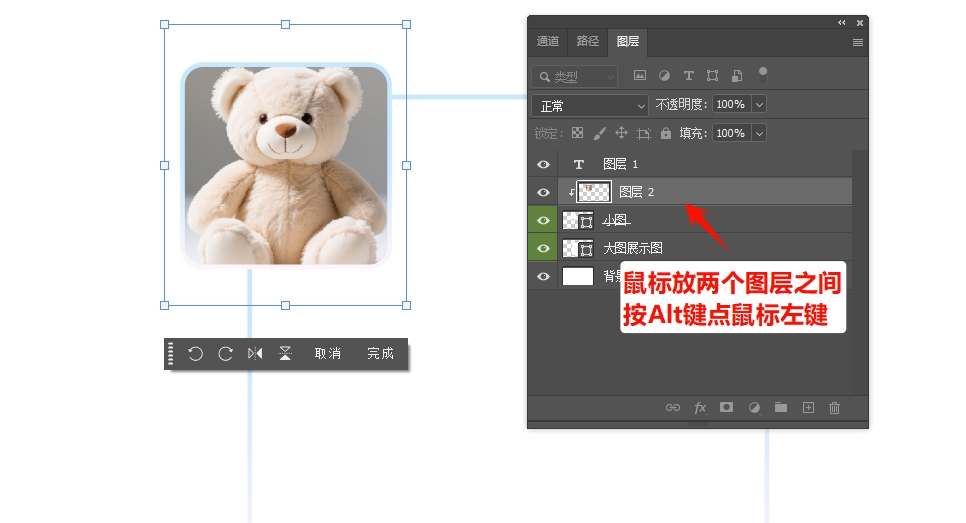This screenshot has width=966, height=523.
Task: Expand the 不透明度 opacity slider arrow
Action: [760, 105]
